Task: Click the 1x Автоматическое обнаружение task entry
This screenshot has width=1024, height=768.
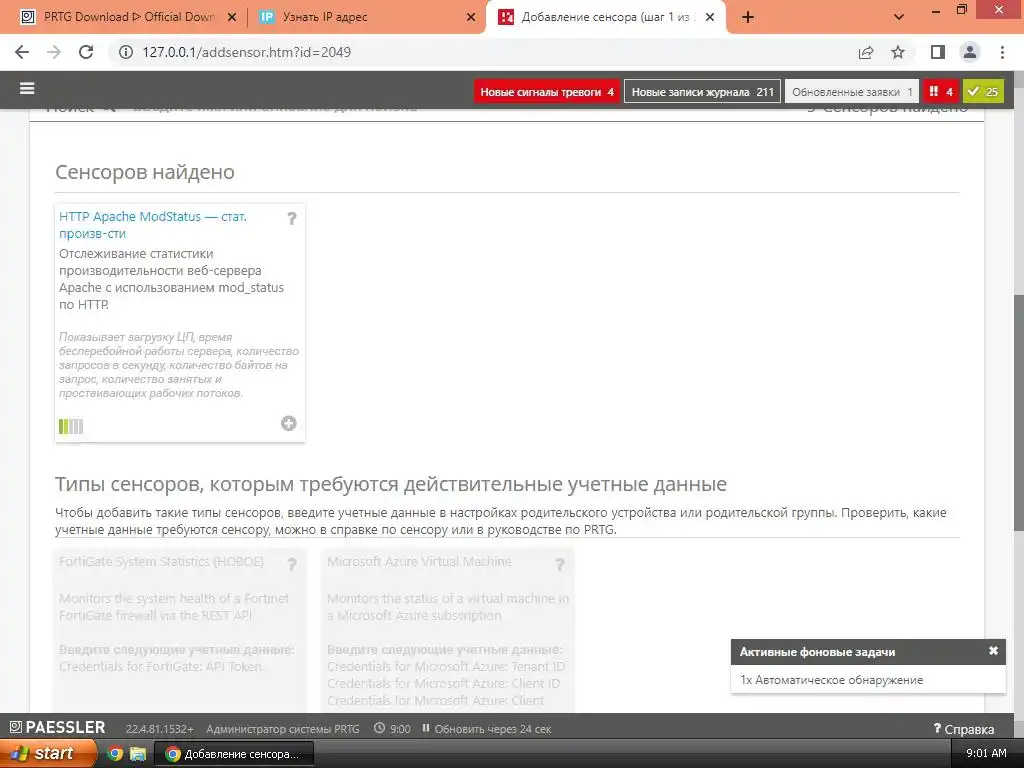Action: [831, 680]
